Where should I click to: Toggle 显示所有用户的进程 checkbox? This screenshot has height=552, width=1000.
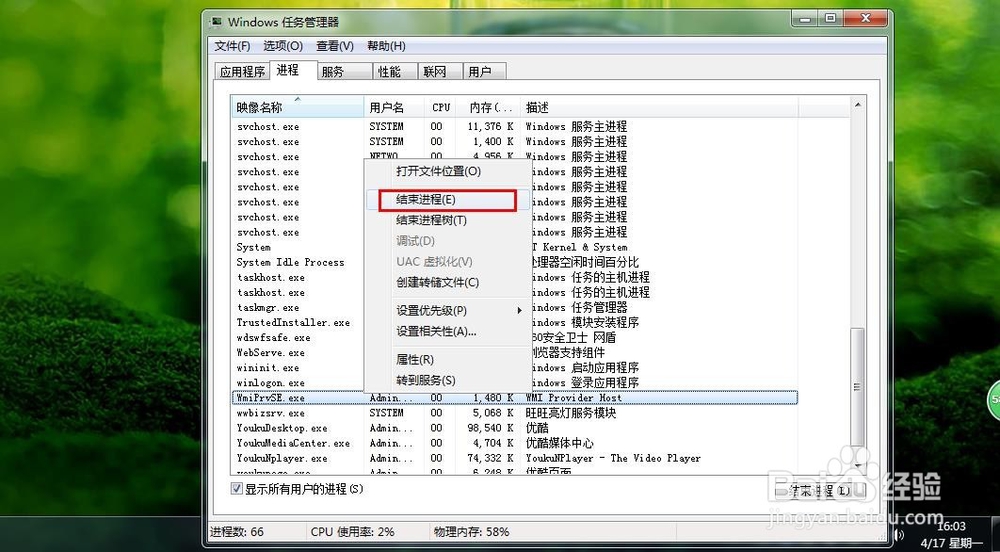(237, 489)
